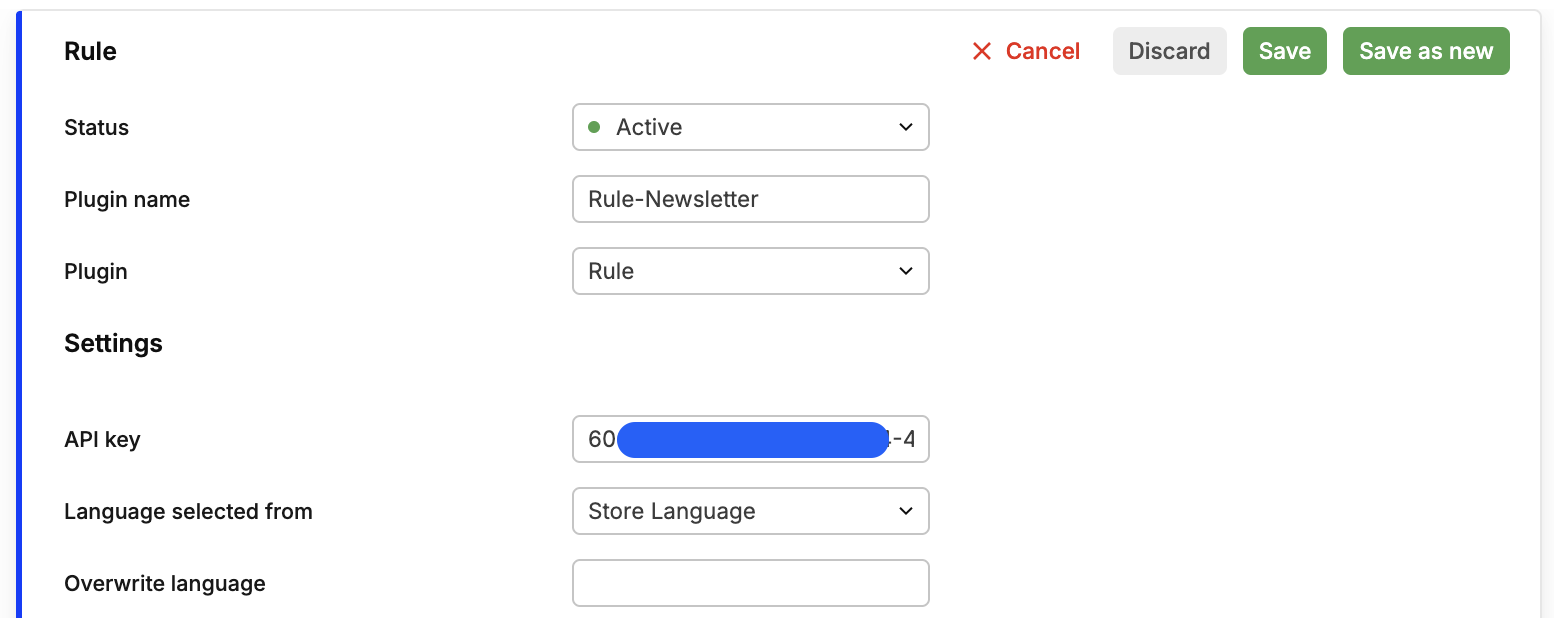Click the API key label
The height and width of the screenshot is (618, 1554).
[x=102, y=439]
